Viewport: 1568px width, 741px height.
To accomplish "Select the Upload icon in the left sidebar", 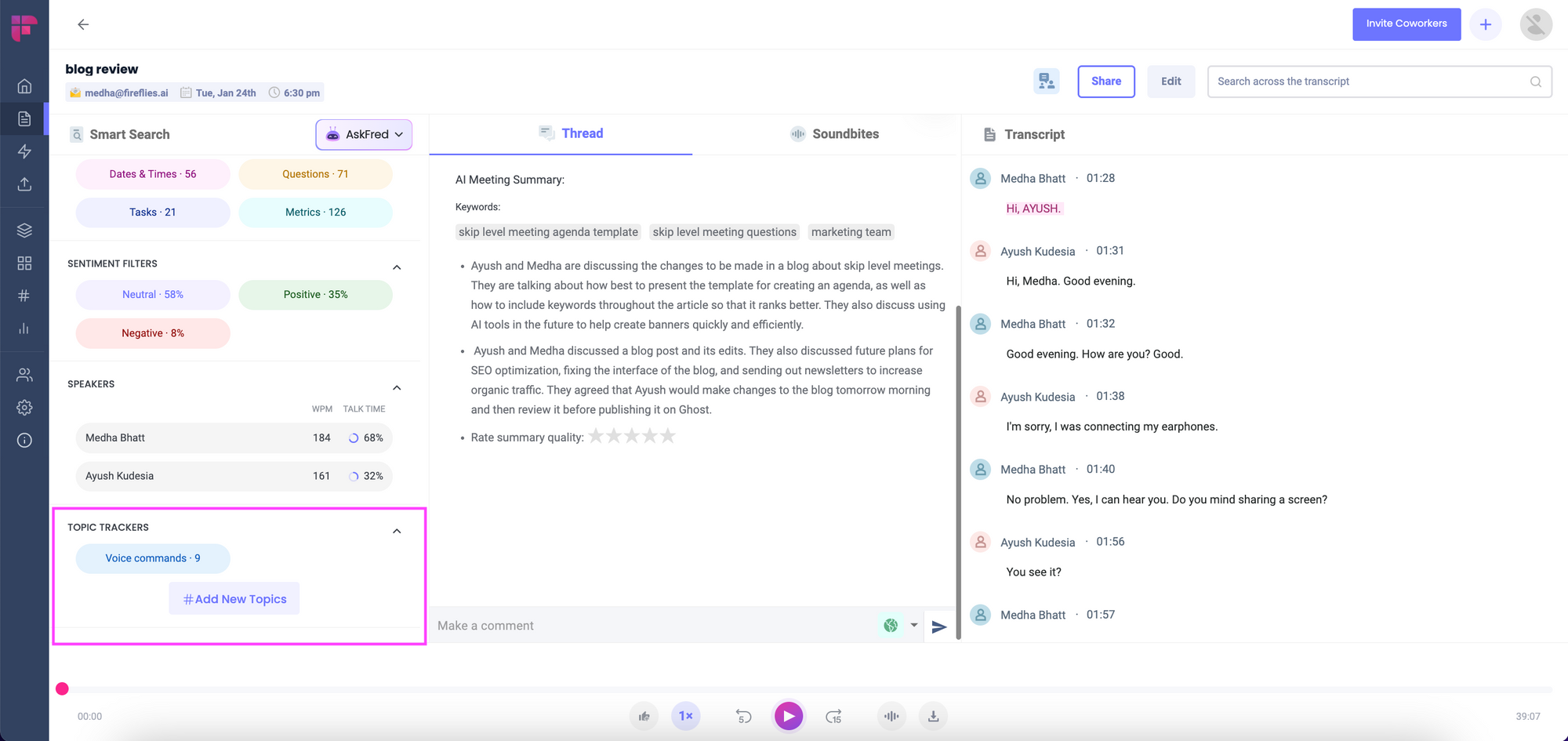I will pyautogui.click(x=24, y=184).
